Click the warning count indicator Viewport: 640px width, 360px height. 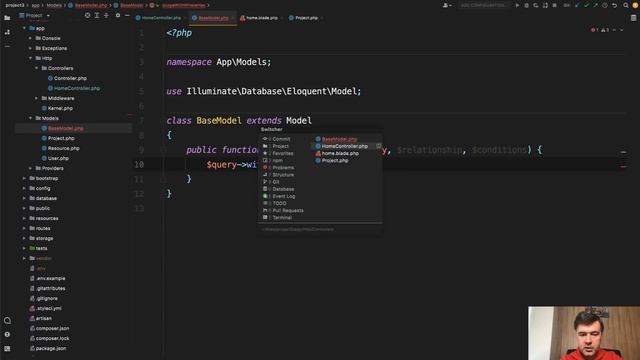tap(605, 30)
